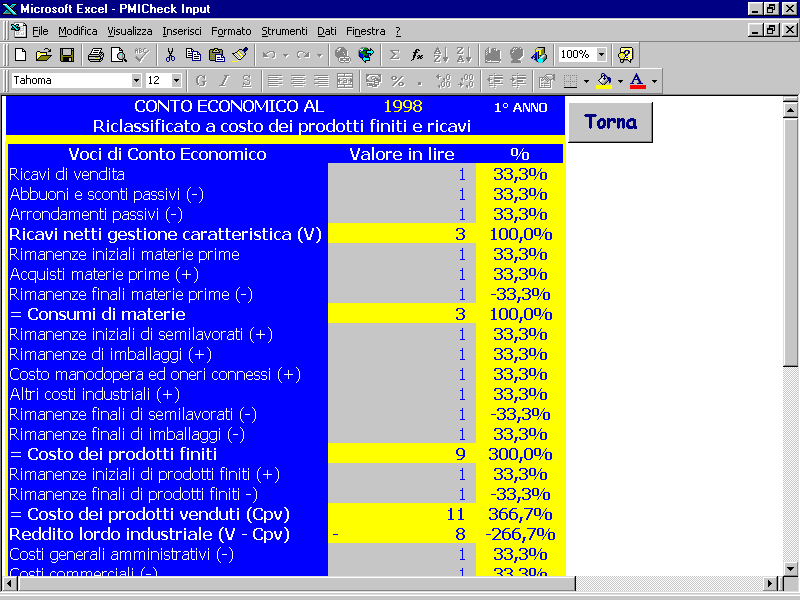
Task: Click the Print icon
Action: tap(95, 55)
